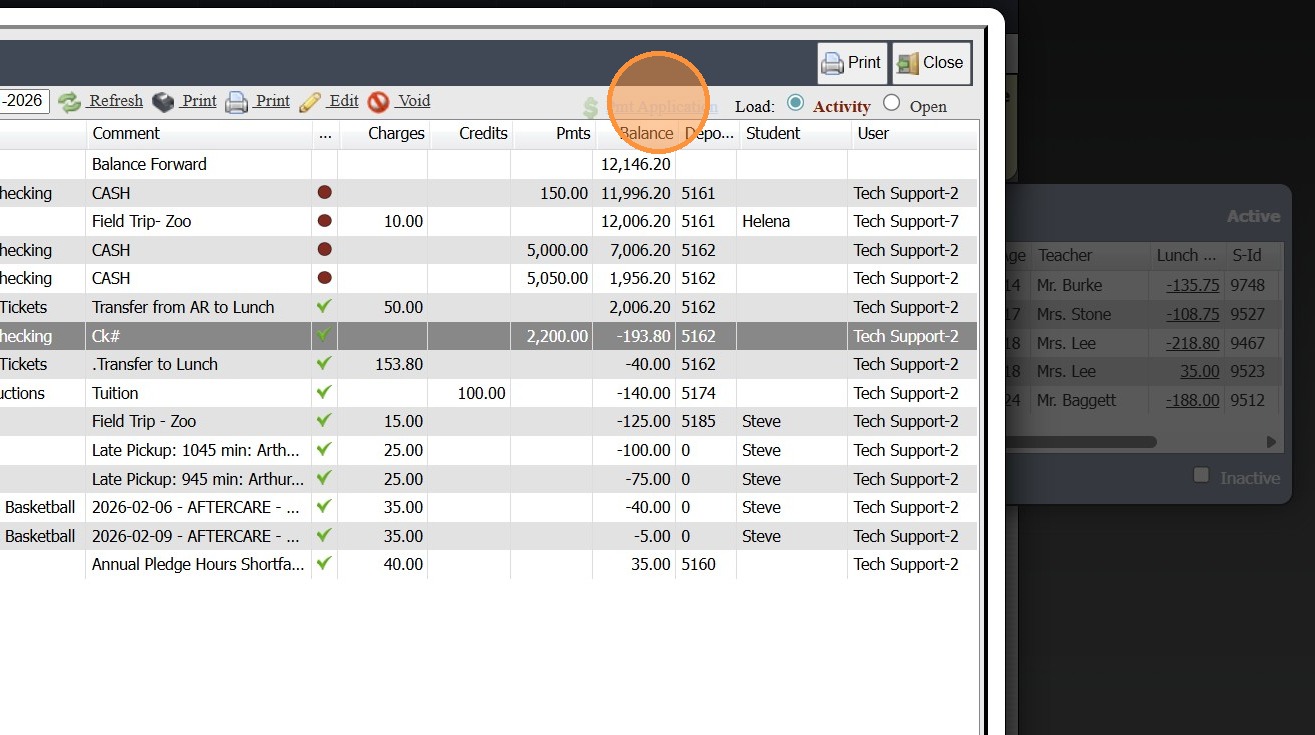
Task: Click the Void link in toolbar
Action: click(414, 101)
